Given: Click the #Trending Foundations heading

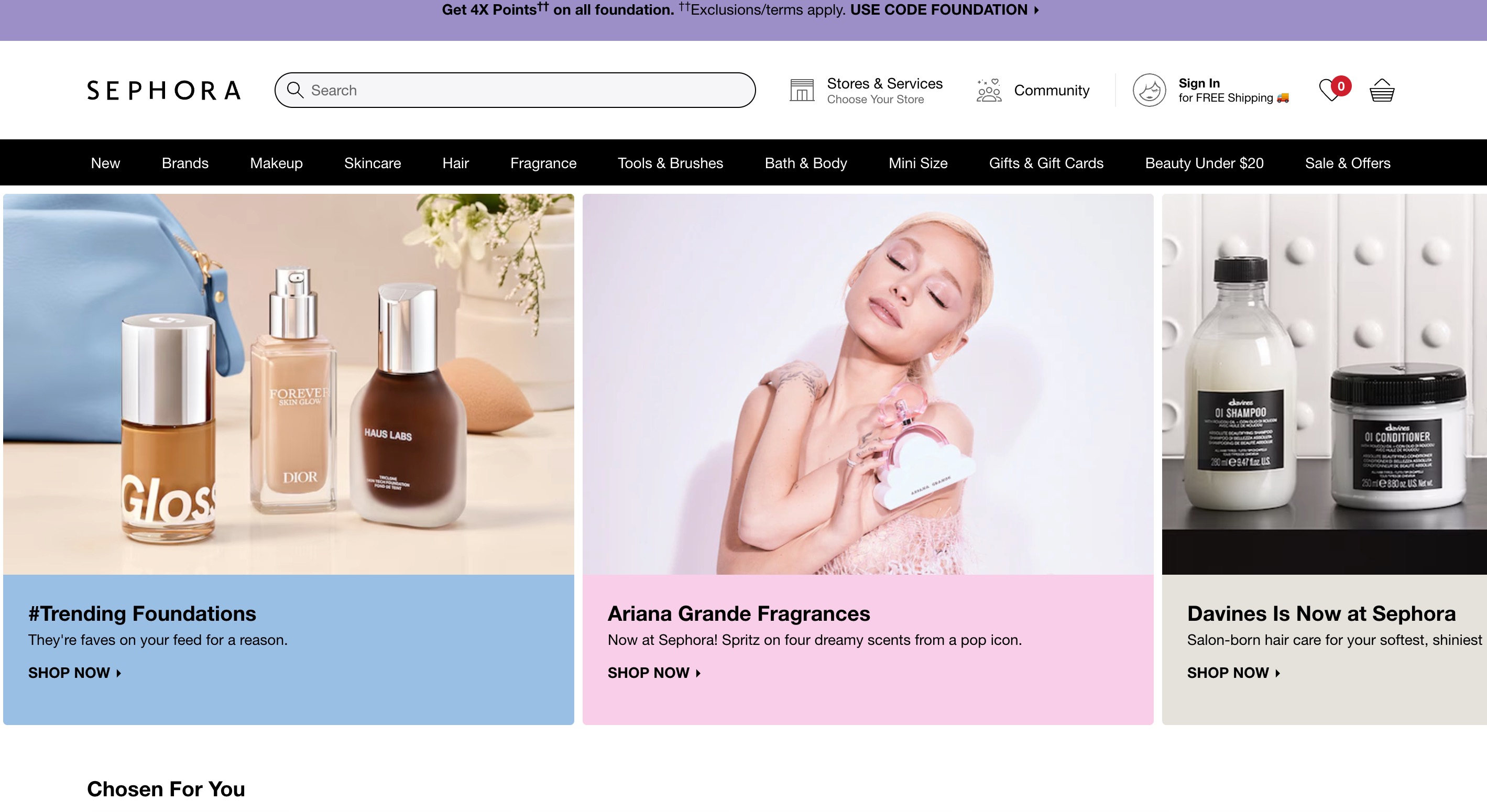Looking at the screenshot, I should pos(142,613).
